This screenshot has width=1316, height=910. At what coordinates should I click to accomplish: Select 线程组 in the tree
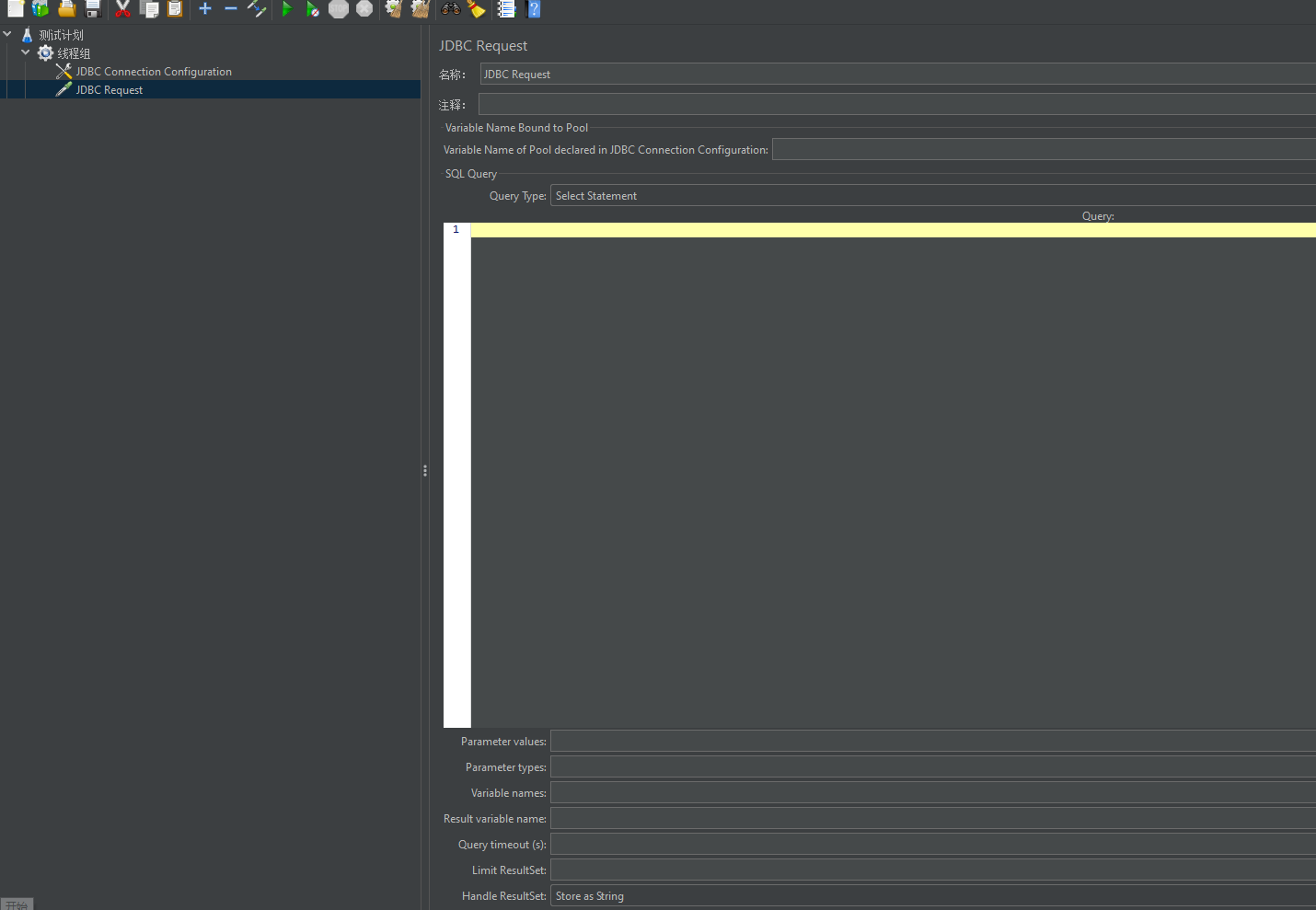(74, 53)
